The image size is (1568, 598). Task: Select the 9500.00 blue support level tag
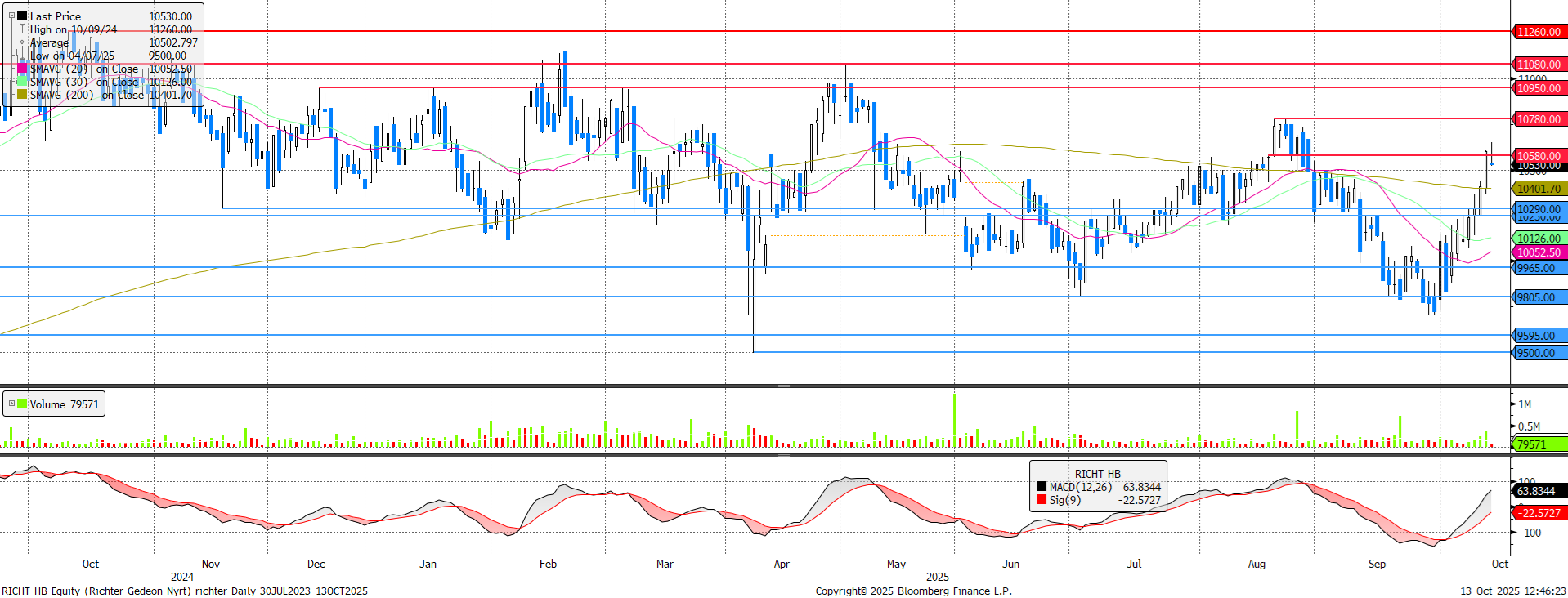(x=1539, y=353)
